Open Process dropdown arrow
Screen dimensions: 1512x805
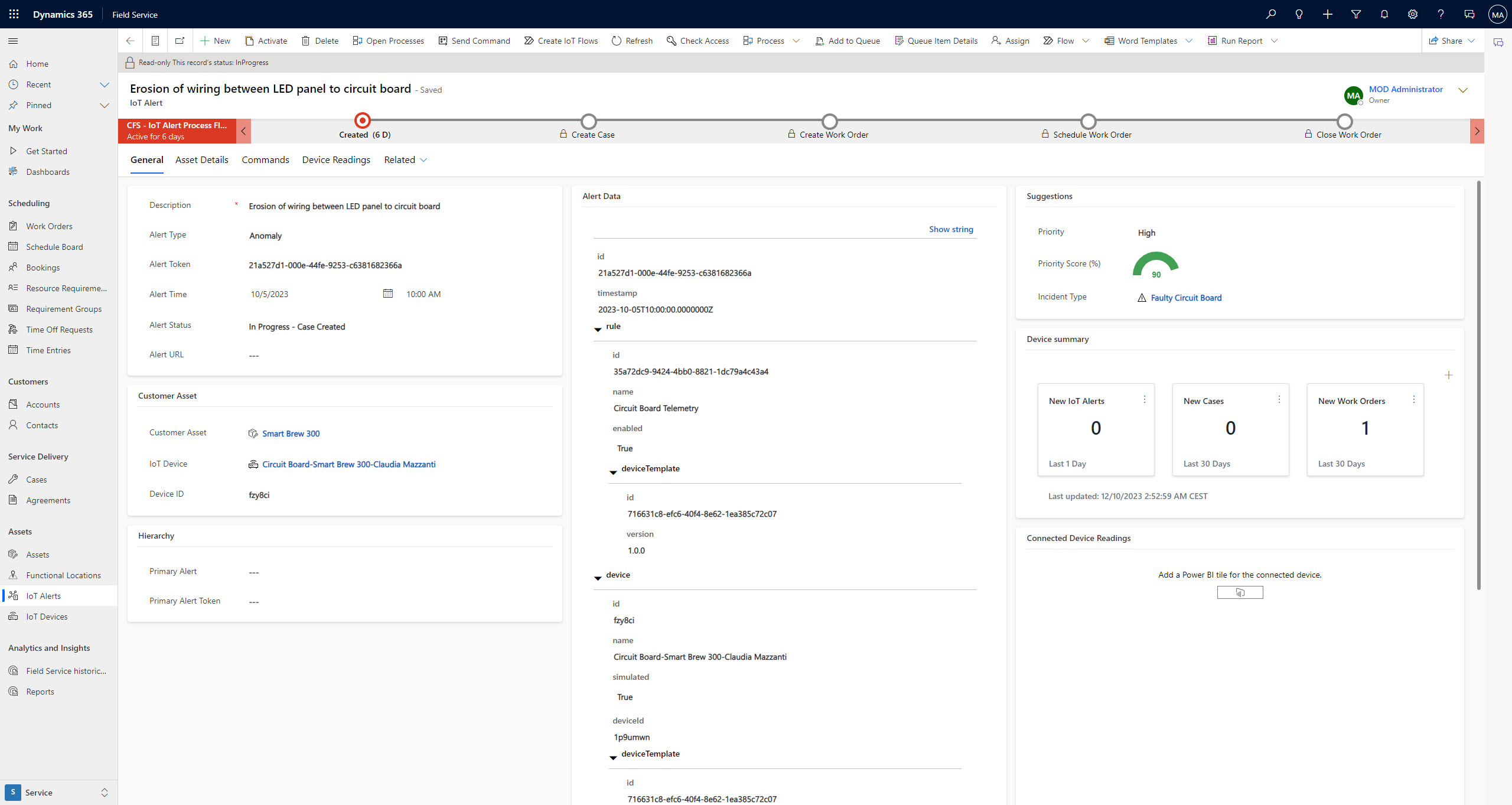pos(796,41)
